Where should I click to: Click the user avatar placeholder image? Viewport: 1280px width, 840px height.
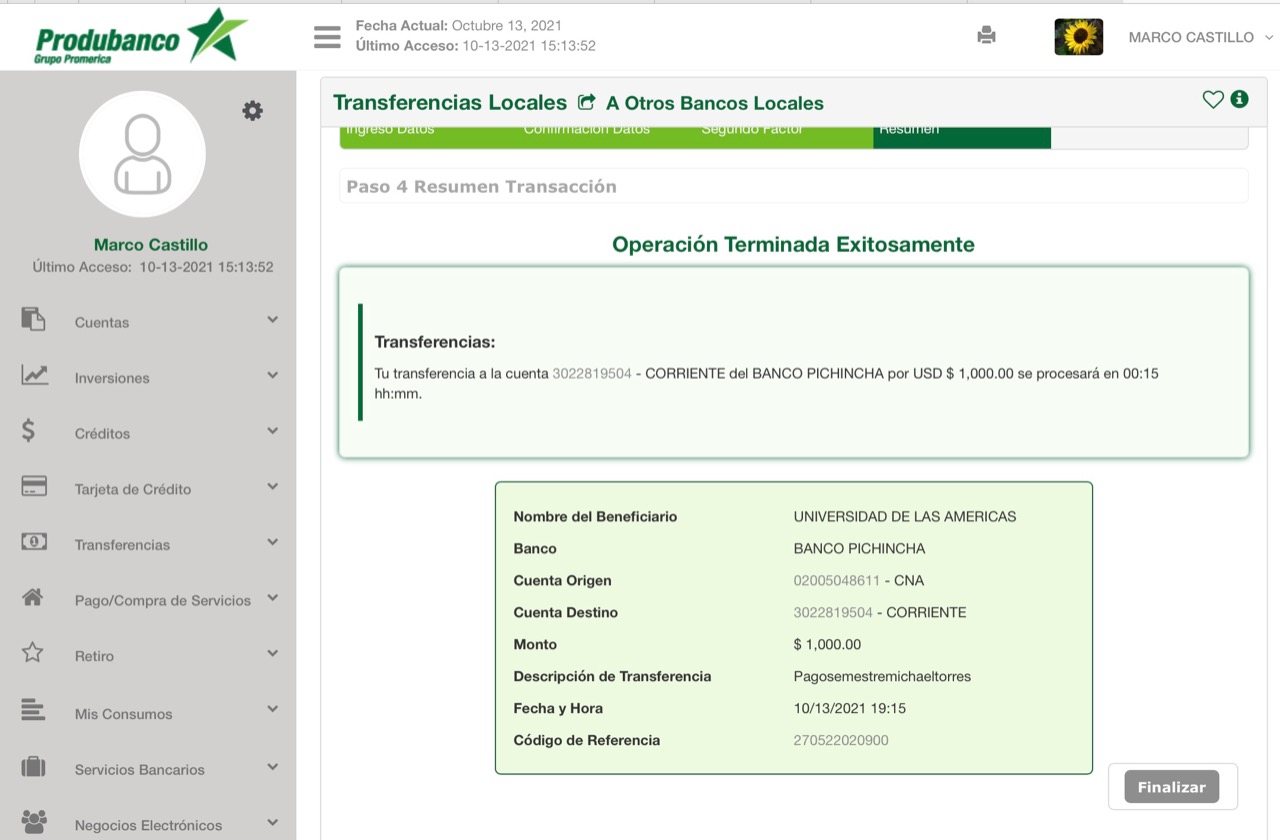142,154
